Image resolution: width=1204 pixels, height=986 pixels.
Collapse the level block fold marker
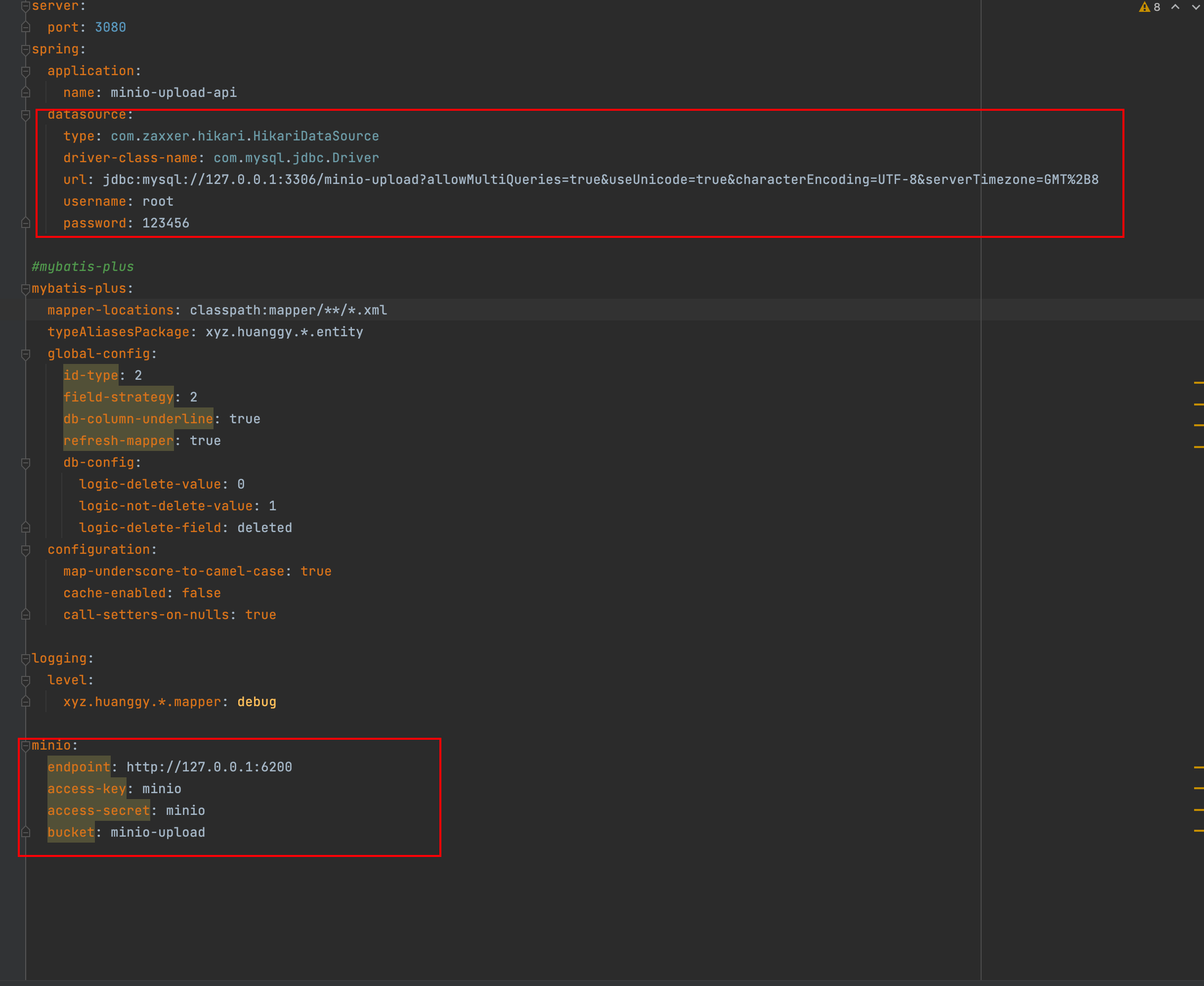coord(26,680)
